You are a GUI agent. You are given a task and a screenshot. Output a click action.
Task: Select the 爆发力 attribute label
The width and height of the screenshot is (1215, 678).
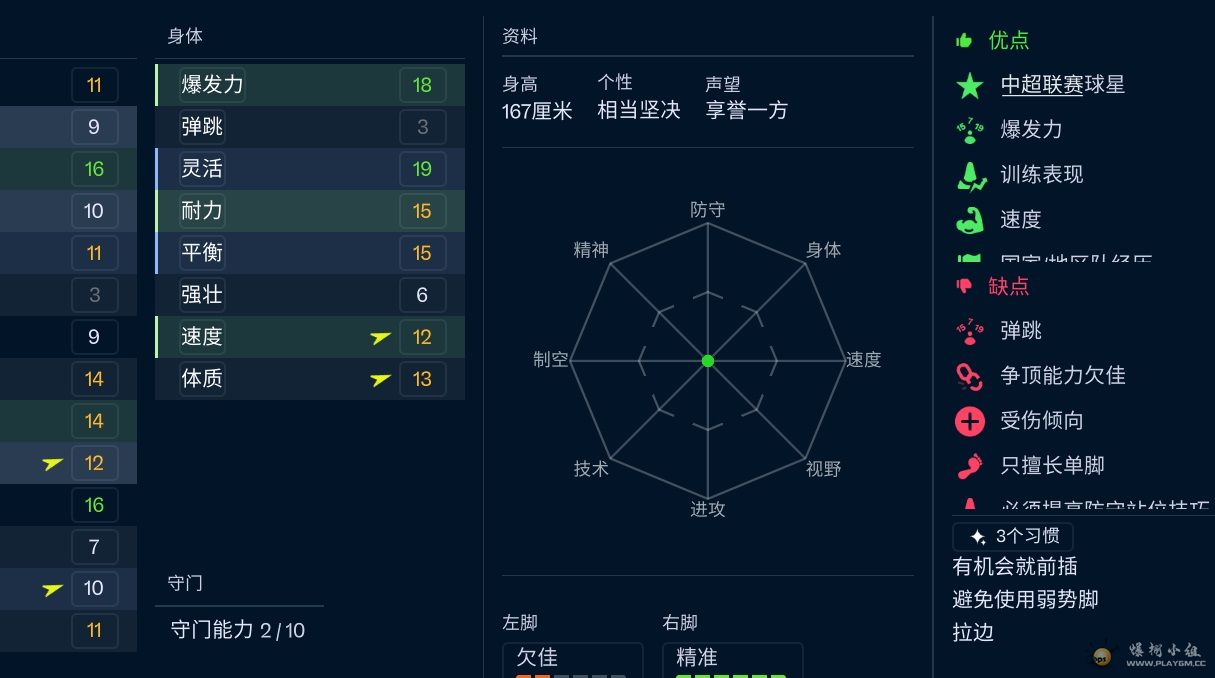[x=212, y=85]
